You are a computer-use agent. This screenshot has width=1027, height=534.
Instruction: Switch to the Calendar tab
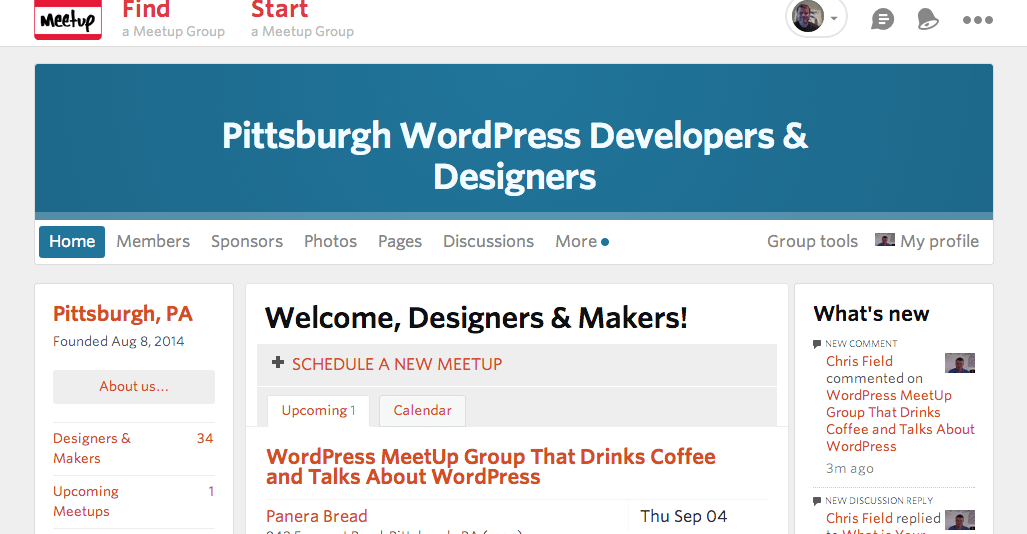[422, 411]
